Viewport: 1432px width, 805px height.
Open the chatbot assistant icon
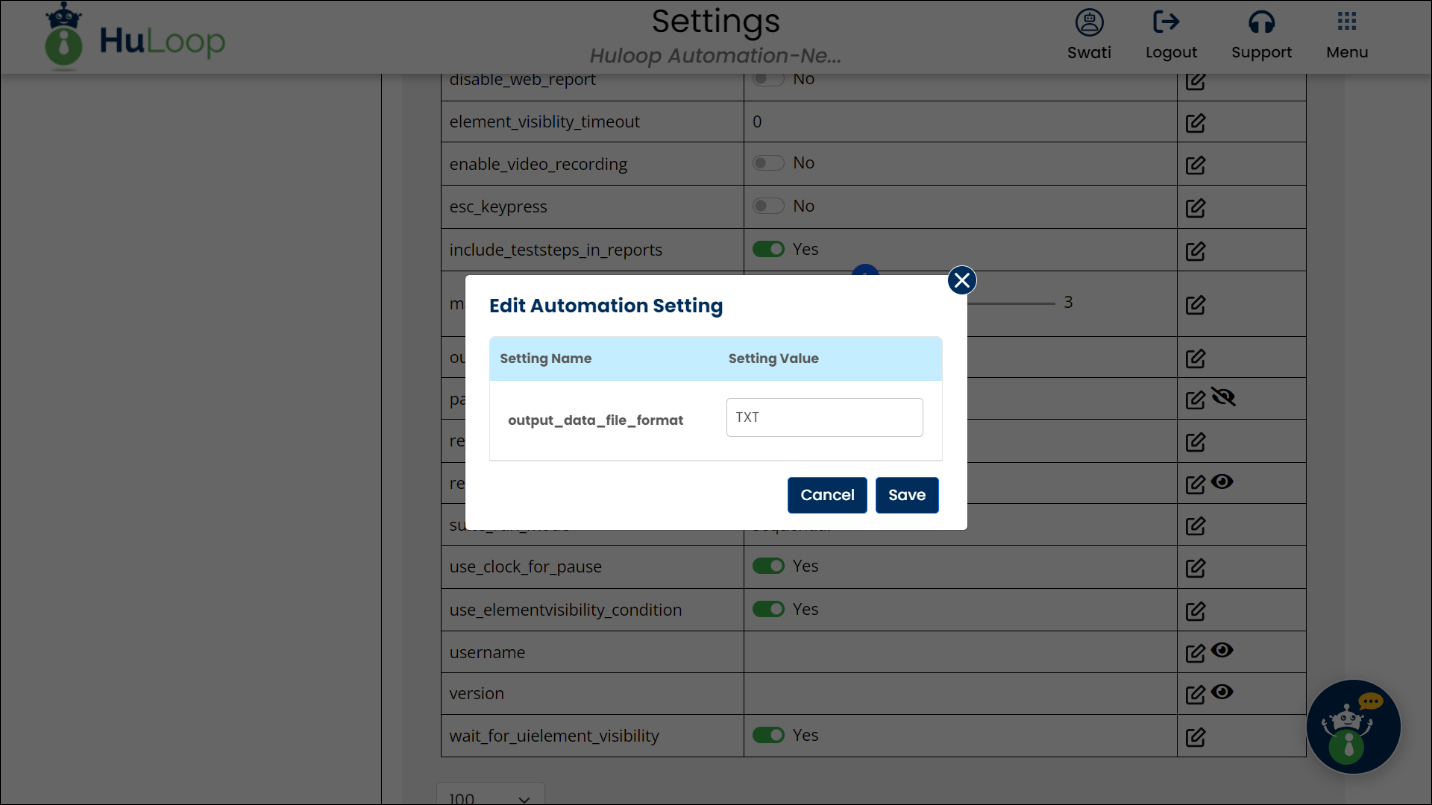pyautogui.click(x=1353, y=727)
